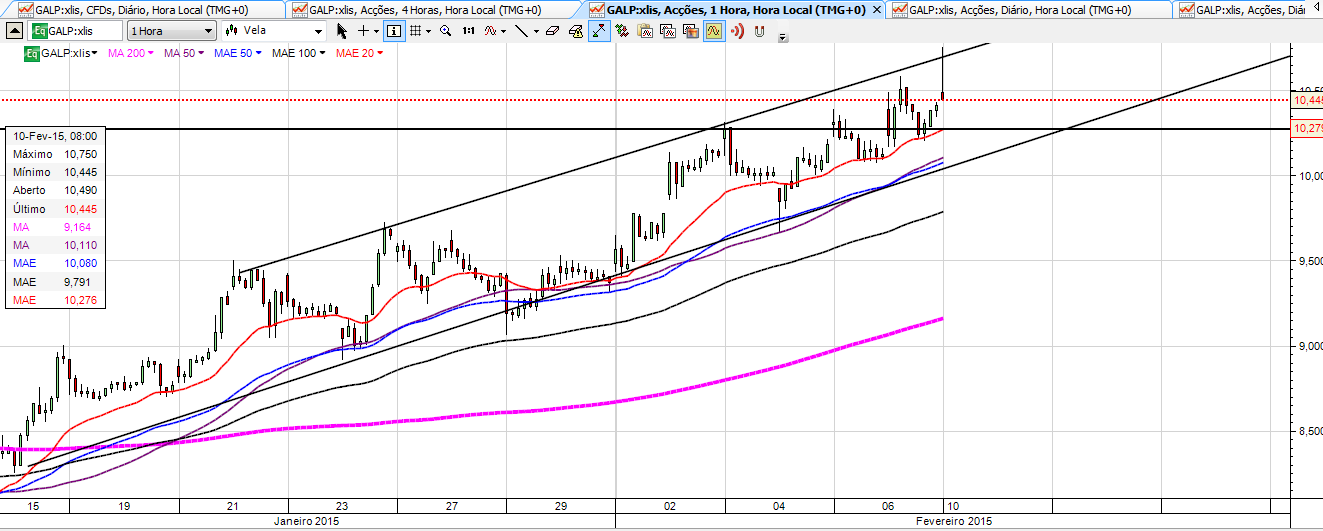
Task: Toggle the data info box button
Action: point(394,31)
